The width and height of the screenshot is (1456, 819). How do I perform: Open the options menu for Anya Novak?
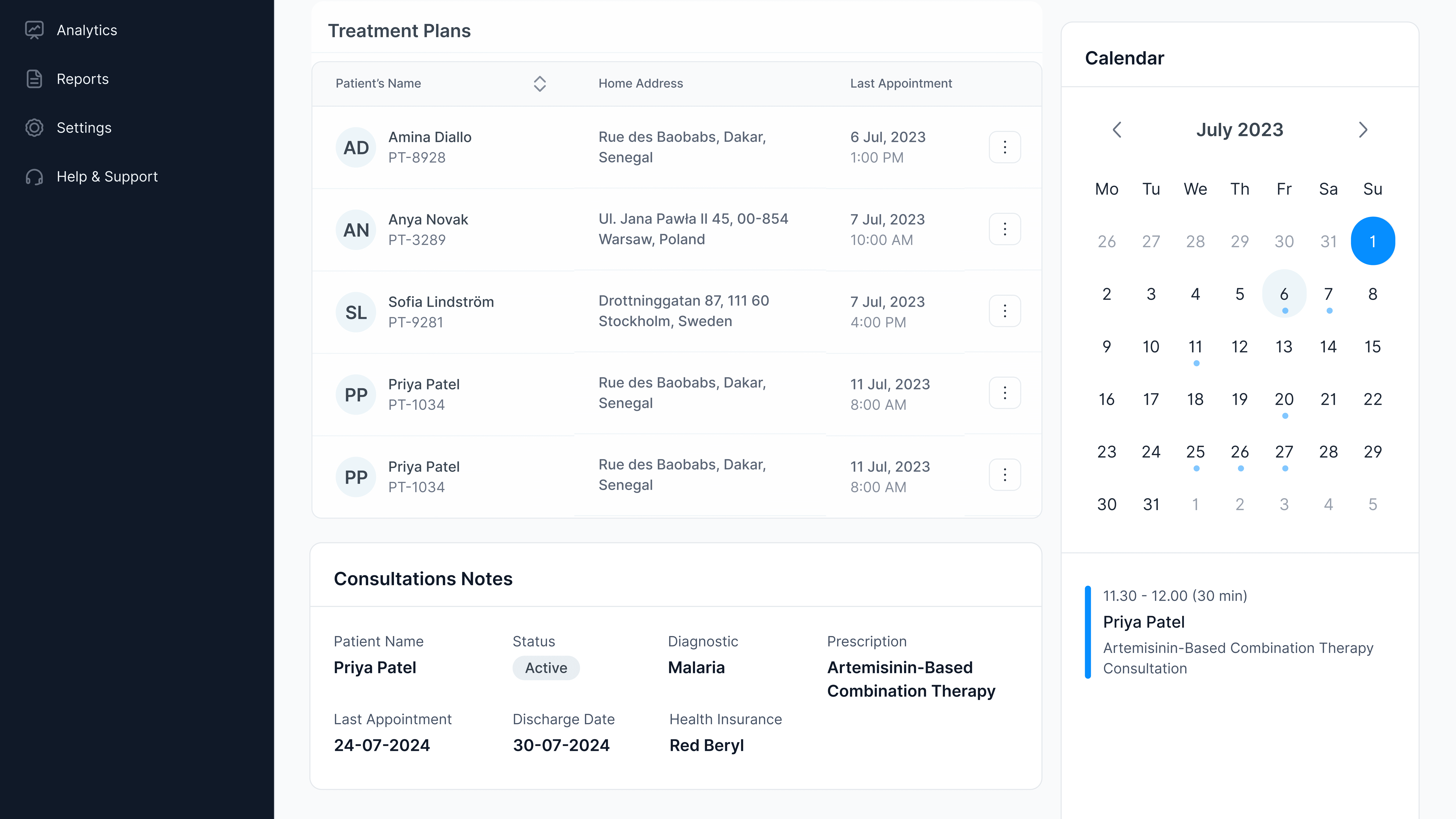point(1005,229)
